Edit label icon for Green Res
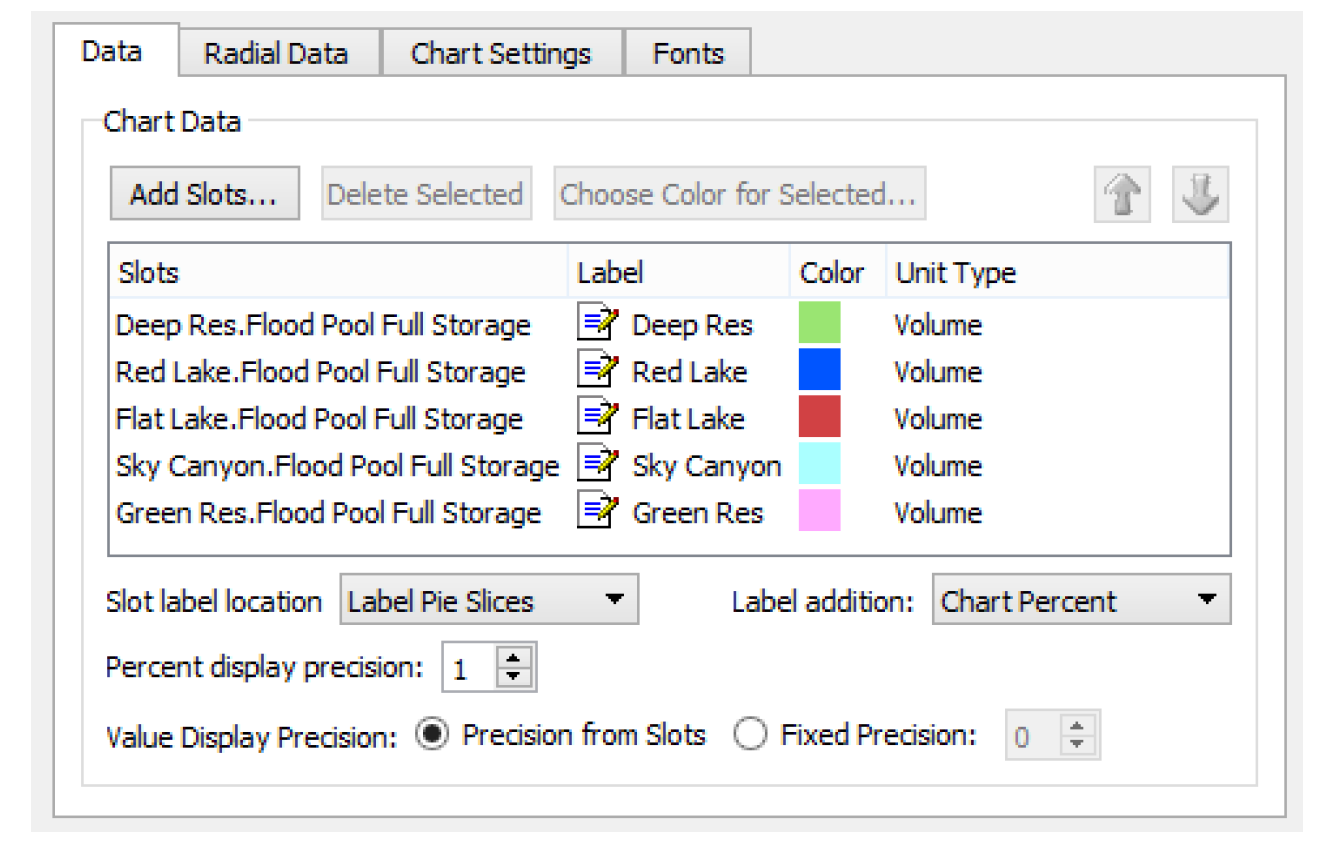The width and height of the screenshot is (1324, 842). [598, 512]
